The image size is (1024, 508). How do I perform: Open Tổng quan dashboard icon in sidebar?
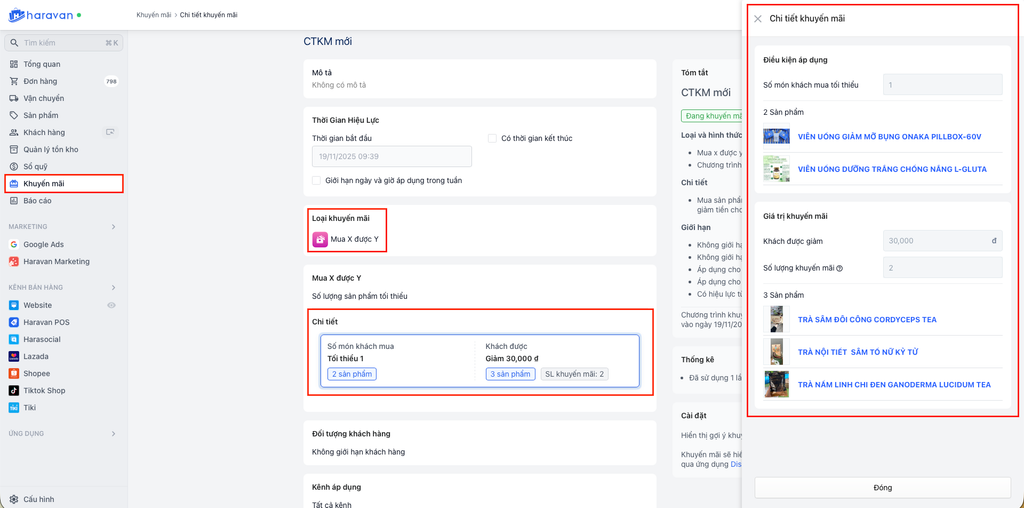coord(14,64)
